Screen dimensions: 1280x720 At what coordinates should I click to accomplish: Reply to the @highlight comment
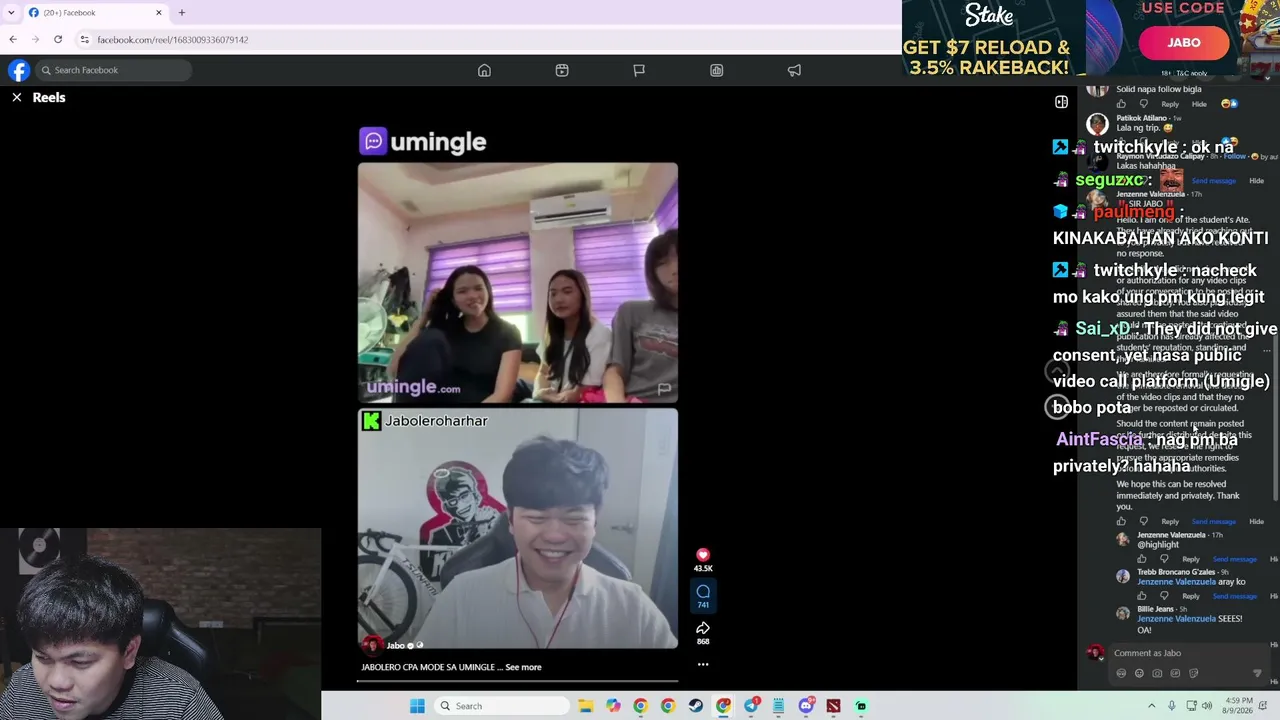(x=1191, y=559)
